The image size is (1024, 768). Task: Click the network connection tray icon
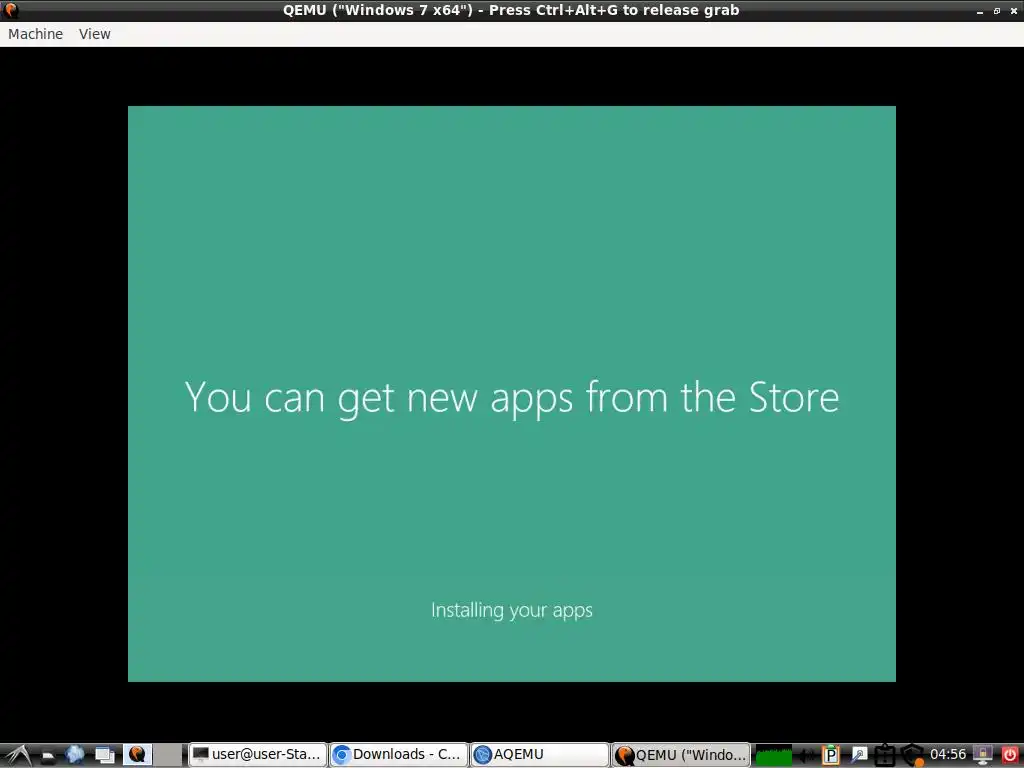point(858,756)
